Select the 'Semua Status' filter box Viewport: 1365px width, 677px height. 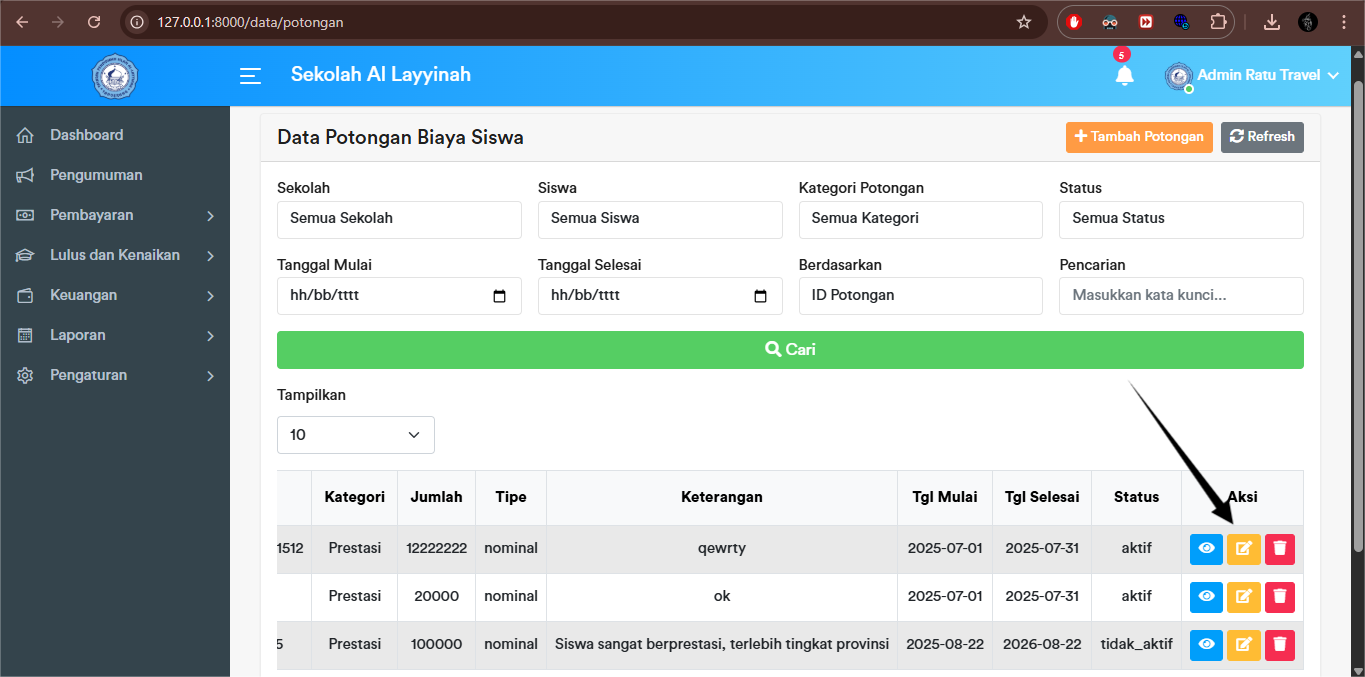tap(1180, 219)
